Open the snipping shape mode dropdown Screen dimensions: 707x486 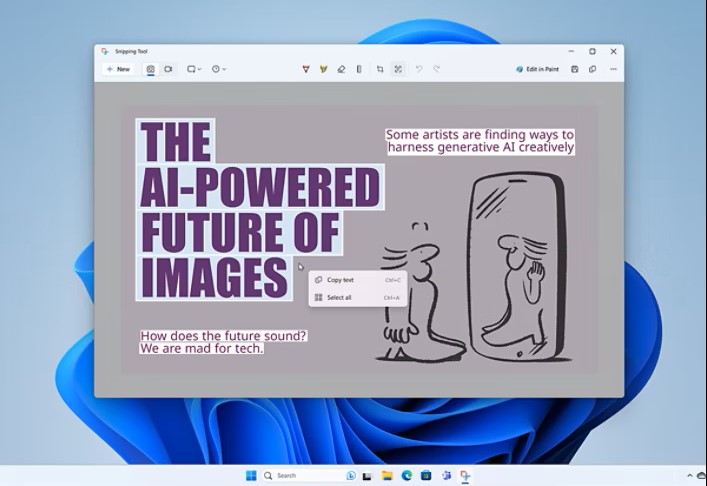[194, 69]
